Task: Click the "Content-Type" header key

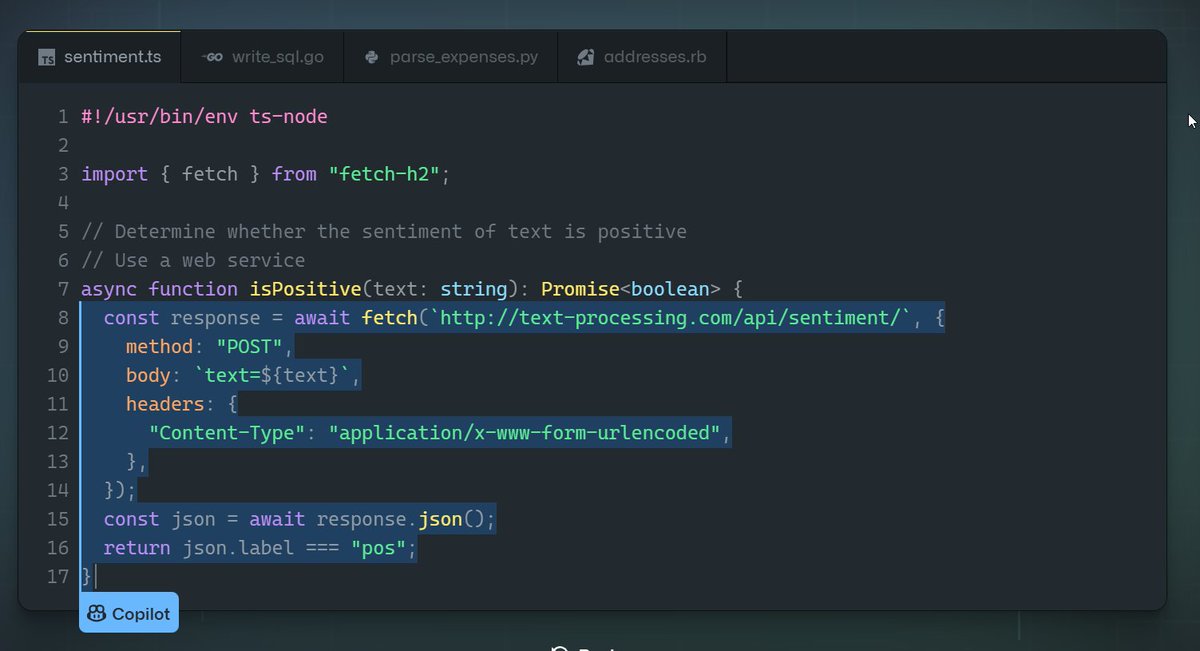Action: pyautogui.click(x=227, y=433)
